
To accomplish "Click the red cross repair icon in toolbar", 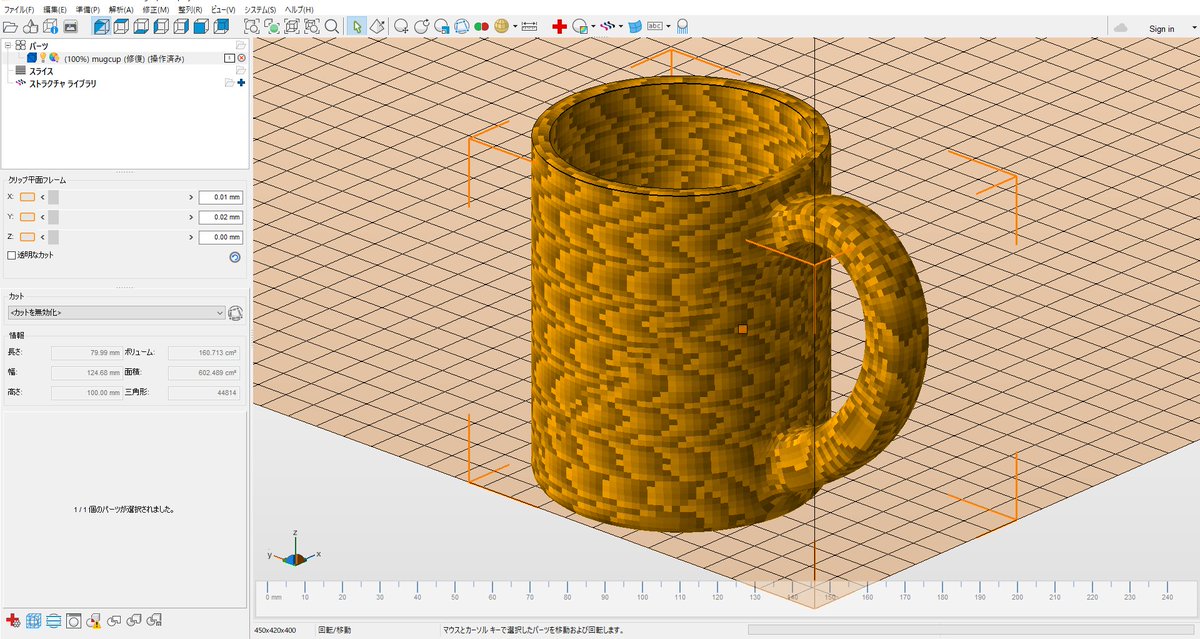I will coord(559,27).
